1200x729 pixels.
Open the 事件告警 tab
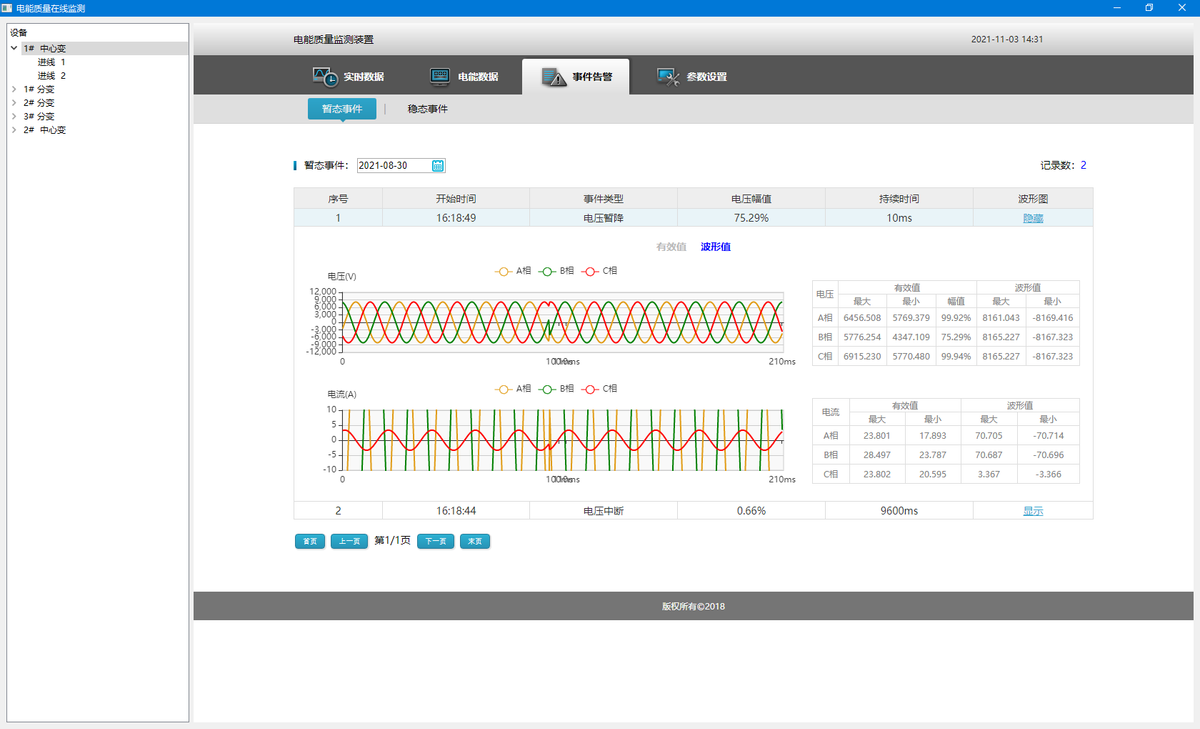click(576, 76)
